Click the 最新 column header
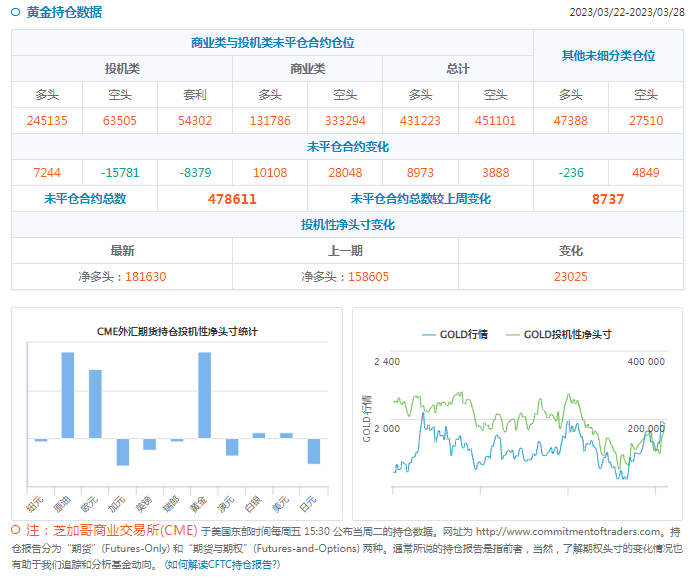 click(x=122, y=251)
